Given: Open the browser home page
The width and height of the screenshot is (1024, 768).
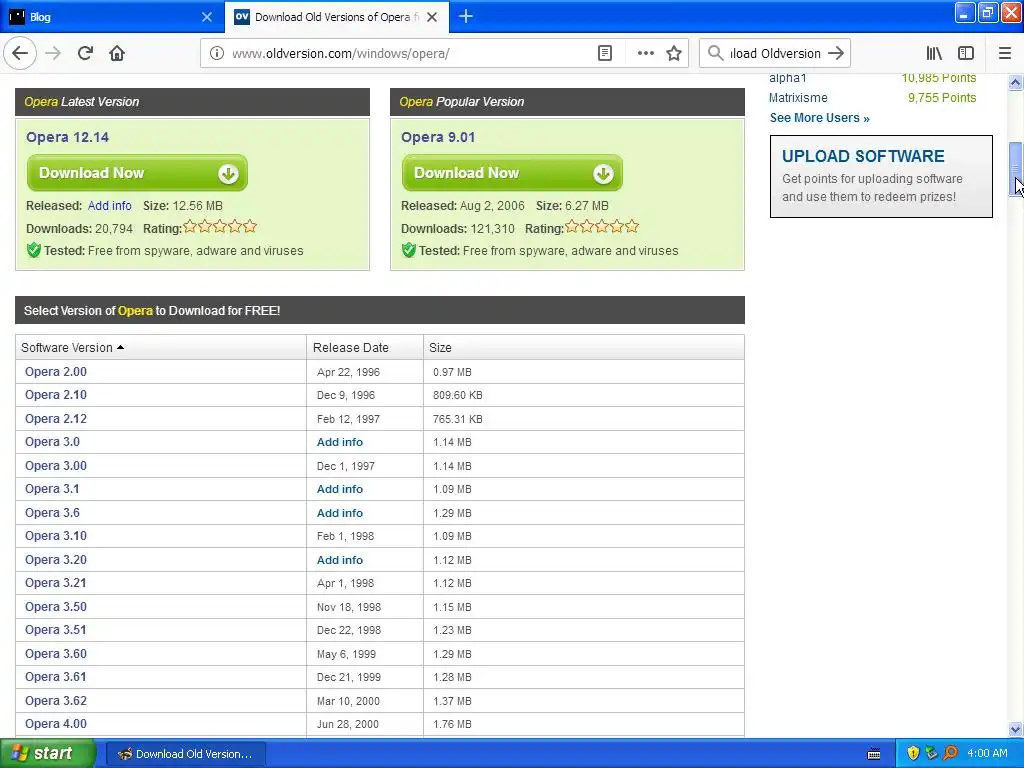Looking at the screenshot, I should pyautogui.click(x=117, y=54).
